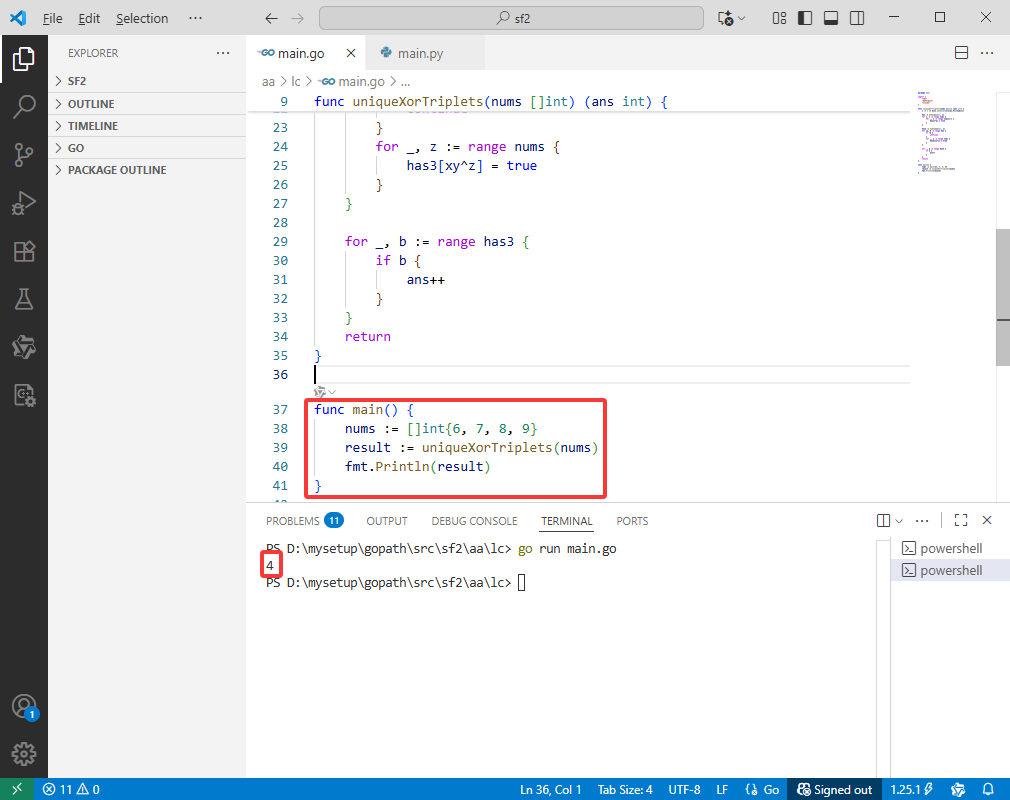Image resolution: width=1010 pixels, height=800 pixels.
Task: Close the main.go editor tab
Action: [351, 53]
